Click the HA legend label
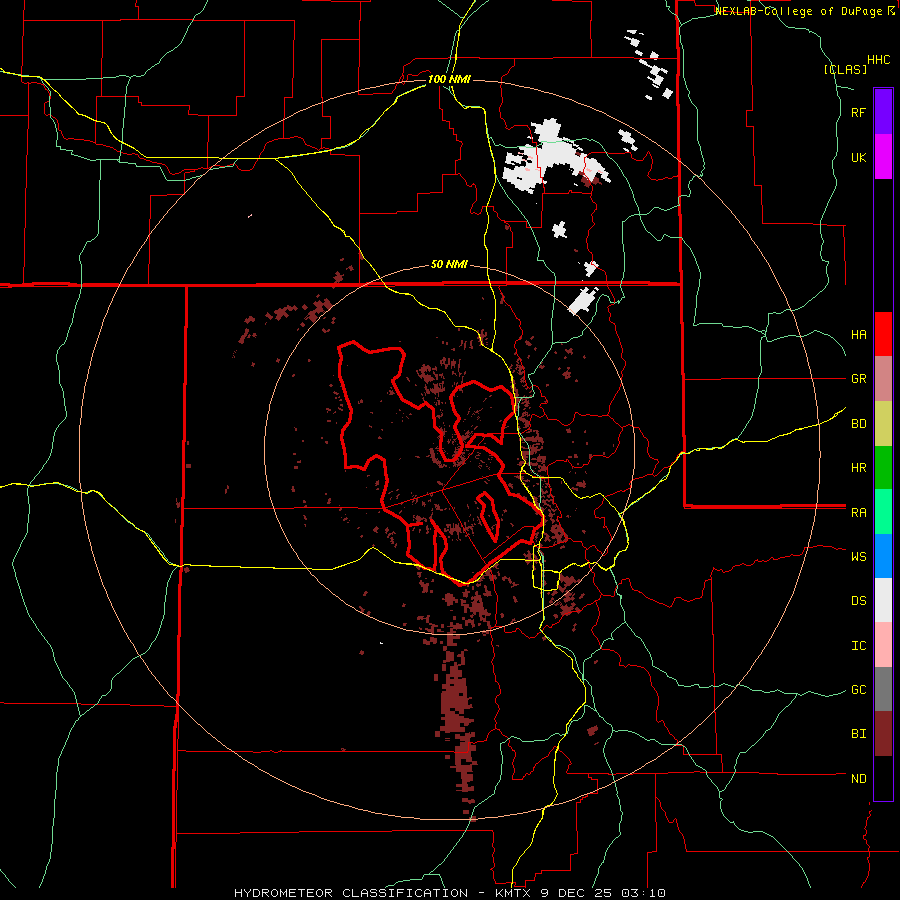 (858, 335)
